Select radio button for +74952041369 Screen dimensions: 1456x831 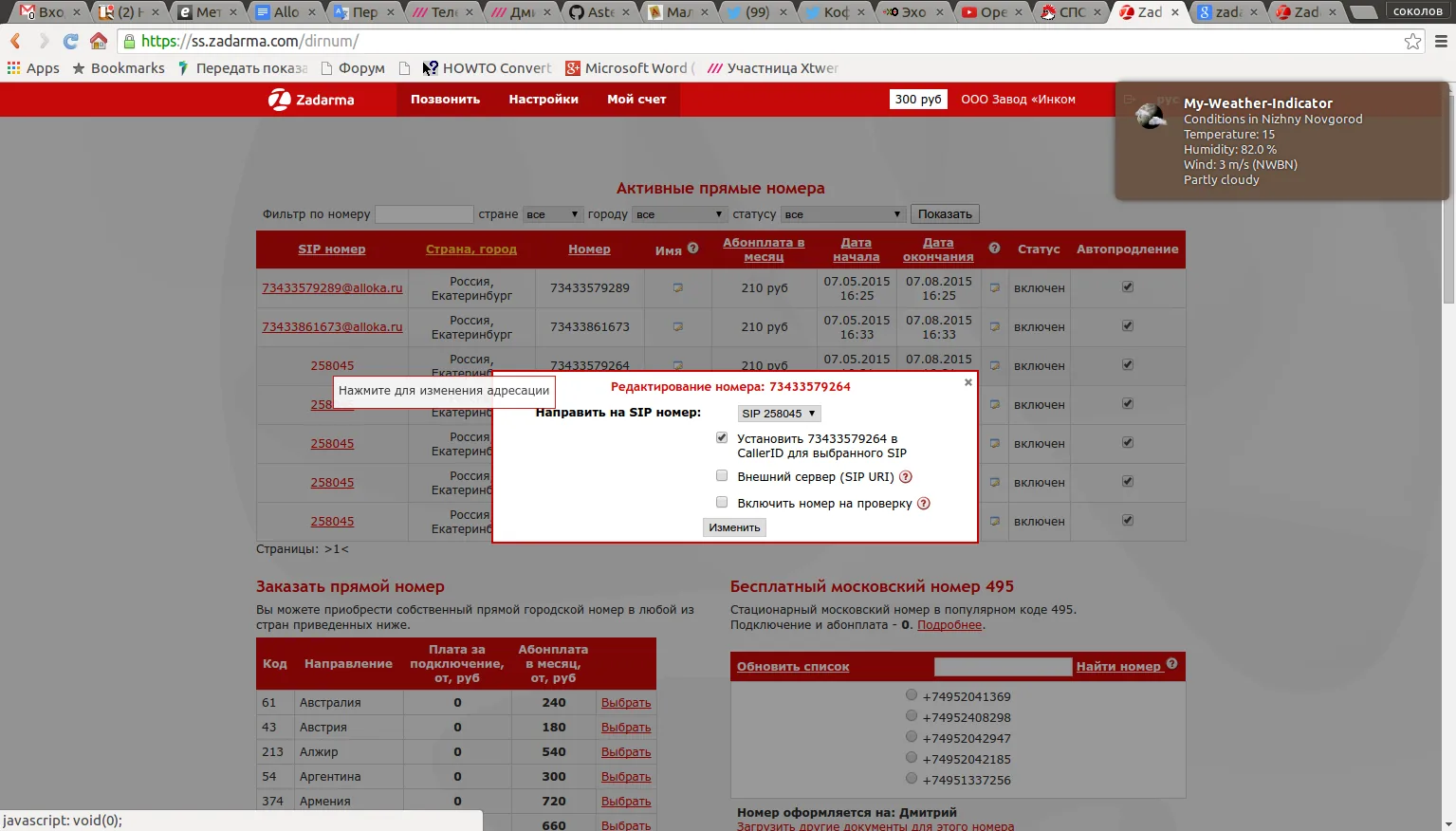pyautogui.click(x=912, y=695)
